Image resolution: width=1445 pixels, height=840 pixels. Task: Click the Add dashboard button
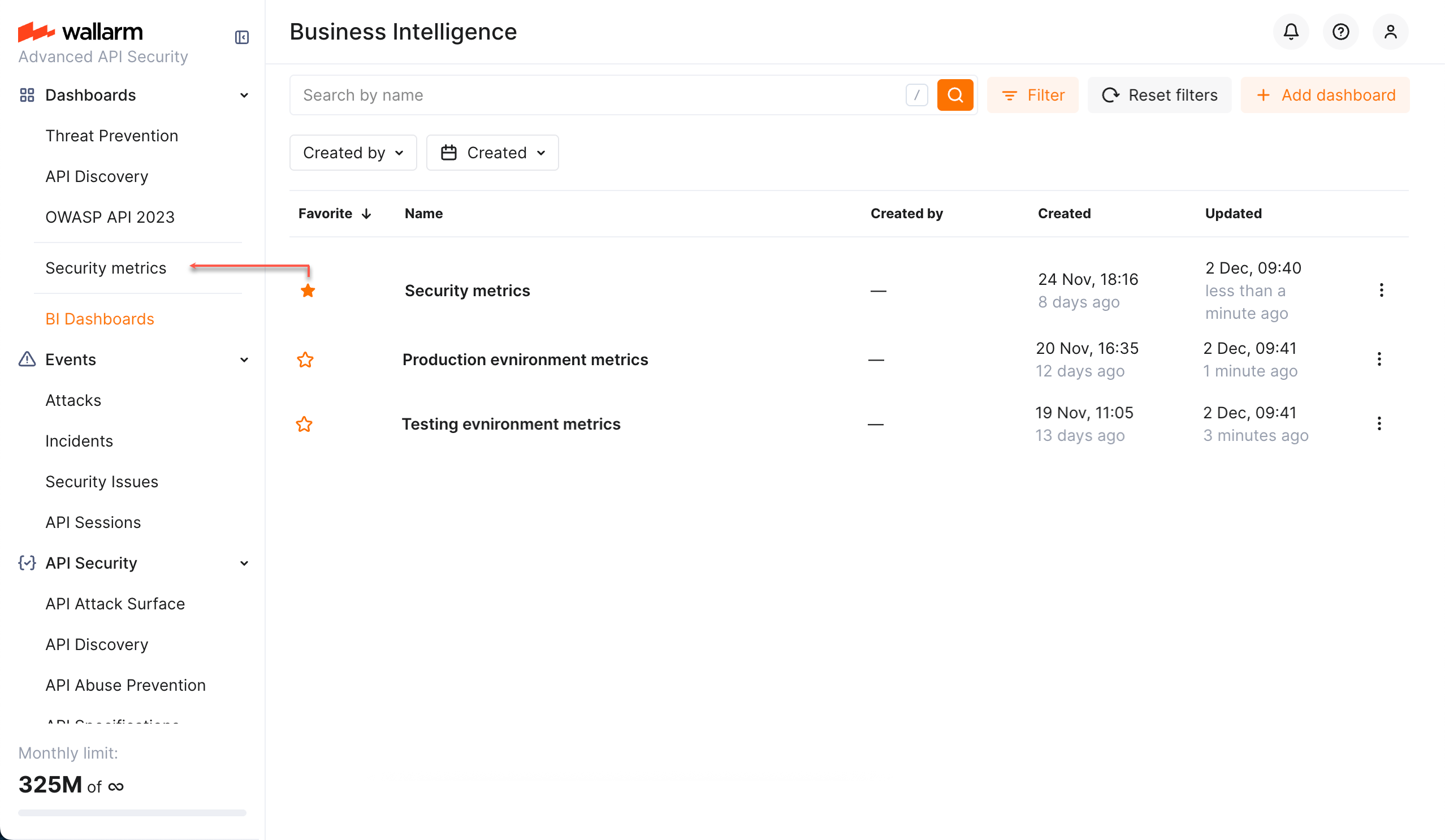pyautogui.click(x=1325, y=94)
